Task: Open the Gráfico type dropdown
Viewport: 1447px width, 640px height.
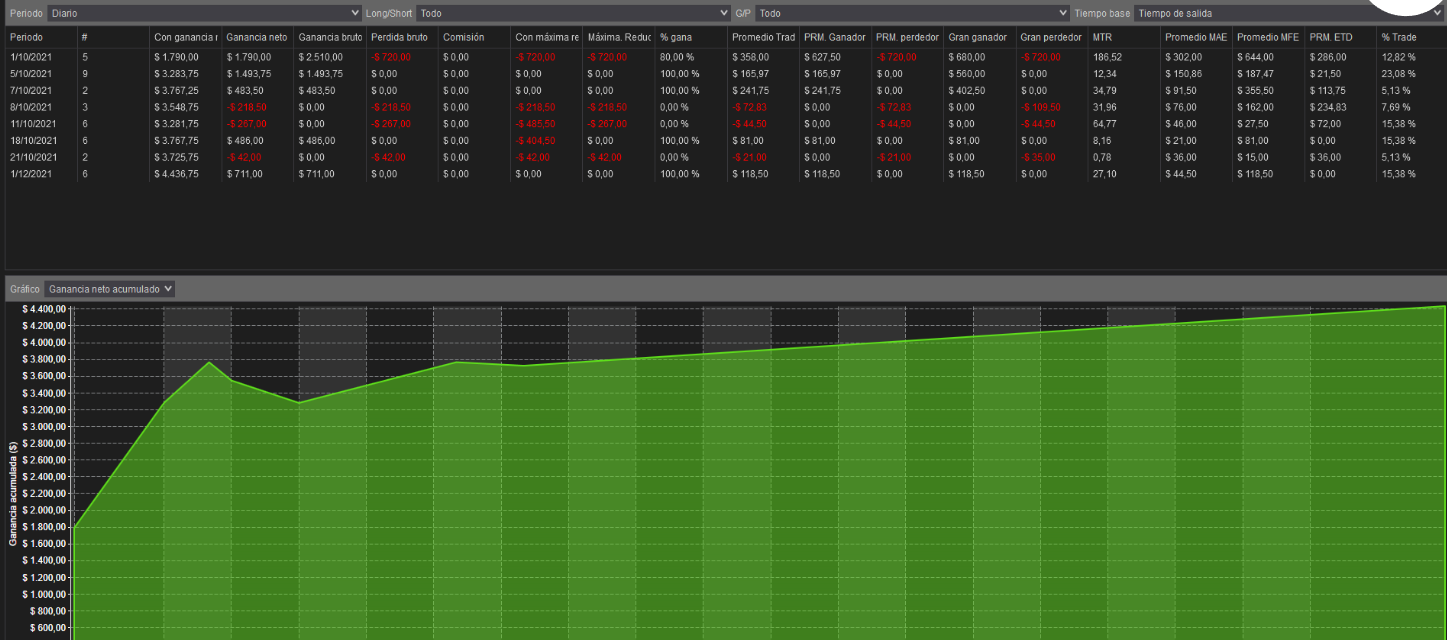Action: 110,288
